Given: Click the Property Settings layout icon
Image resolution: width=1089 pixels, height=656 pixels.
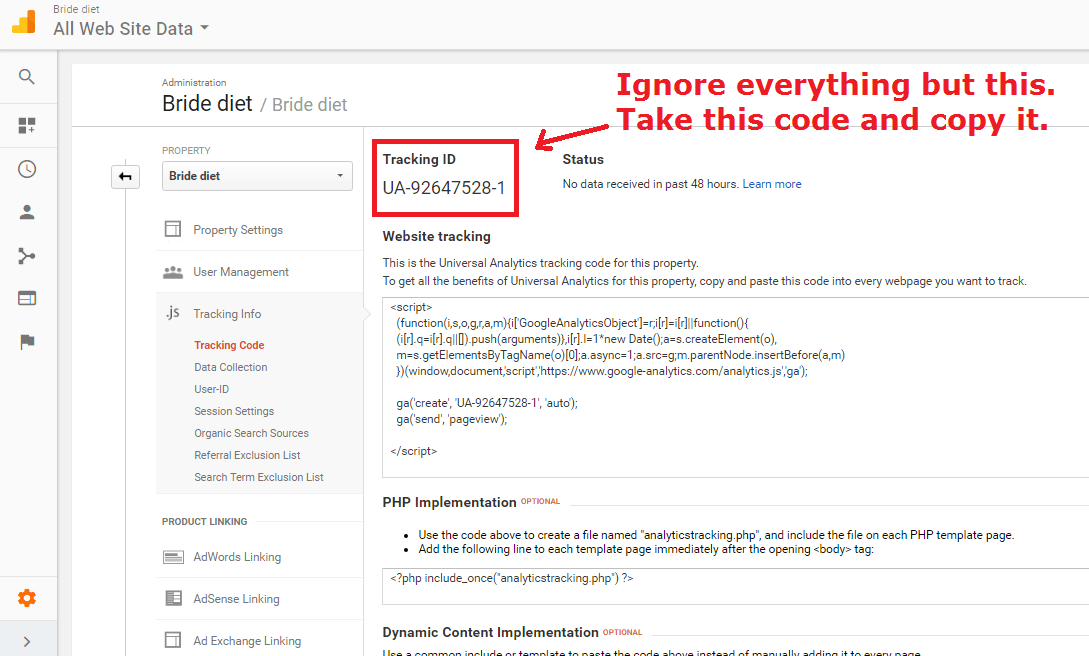Looking at the screenshot, I should (172, 229).
